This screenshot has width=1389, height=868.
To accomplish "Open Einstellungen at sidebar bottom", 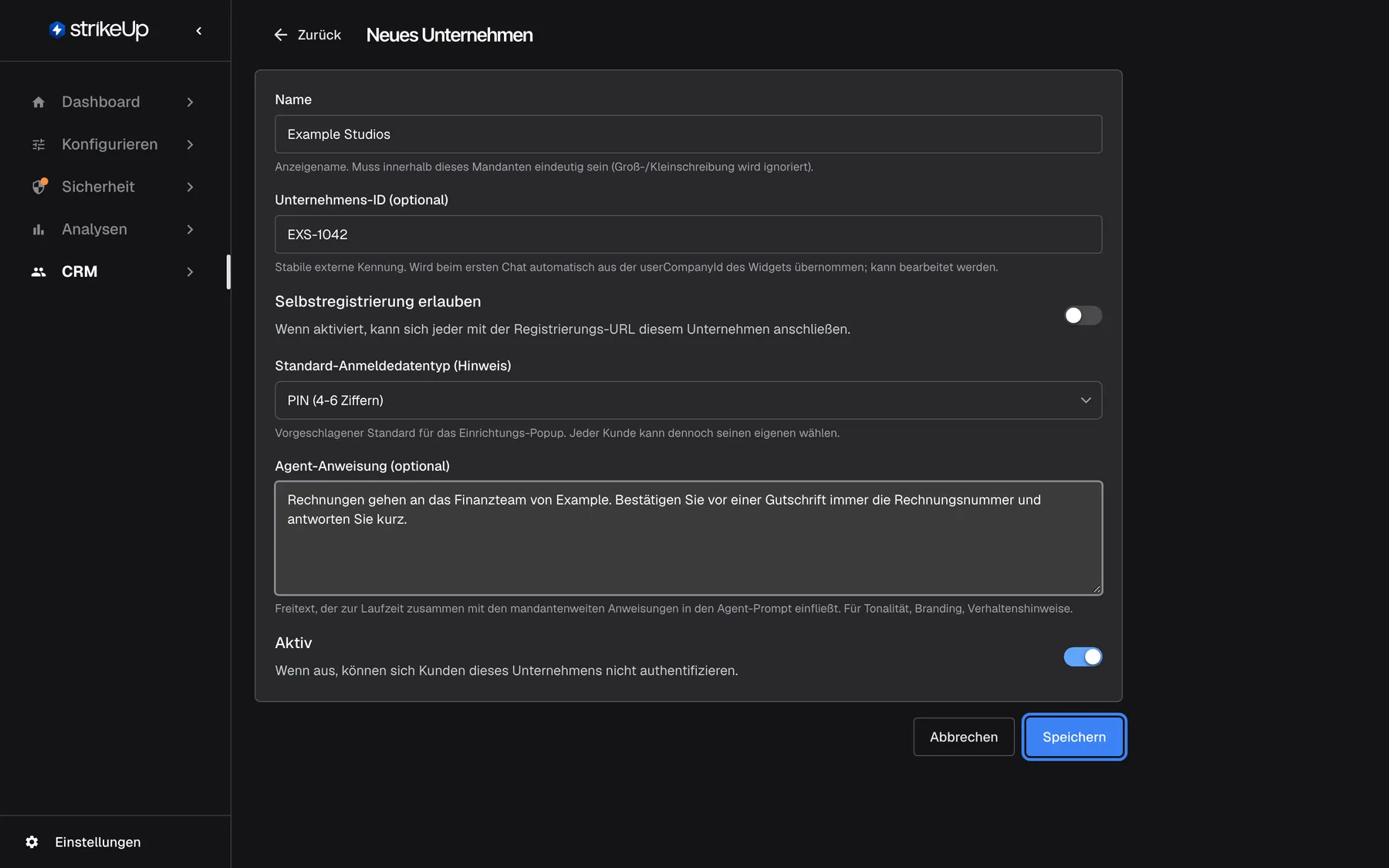I will (83, 842).
